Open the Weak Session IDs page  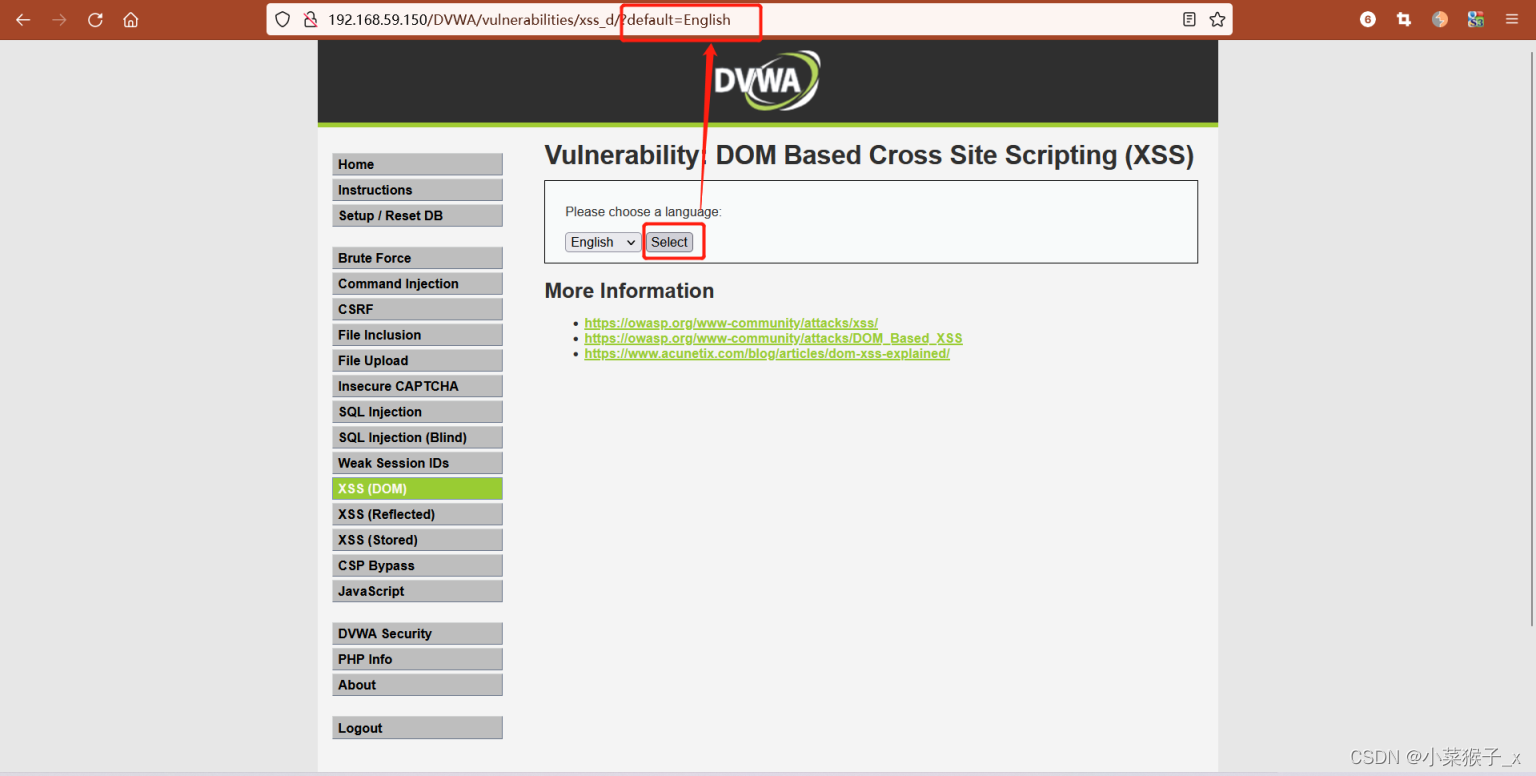coord(417,463)
